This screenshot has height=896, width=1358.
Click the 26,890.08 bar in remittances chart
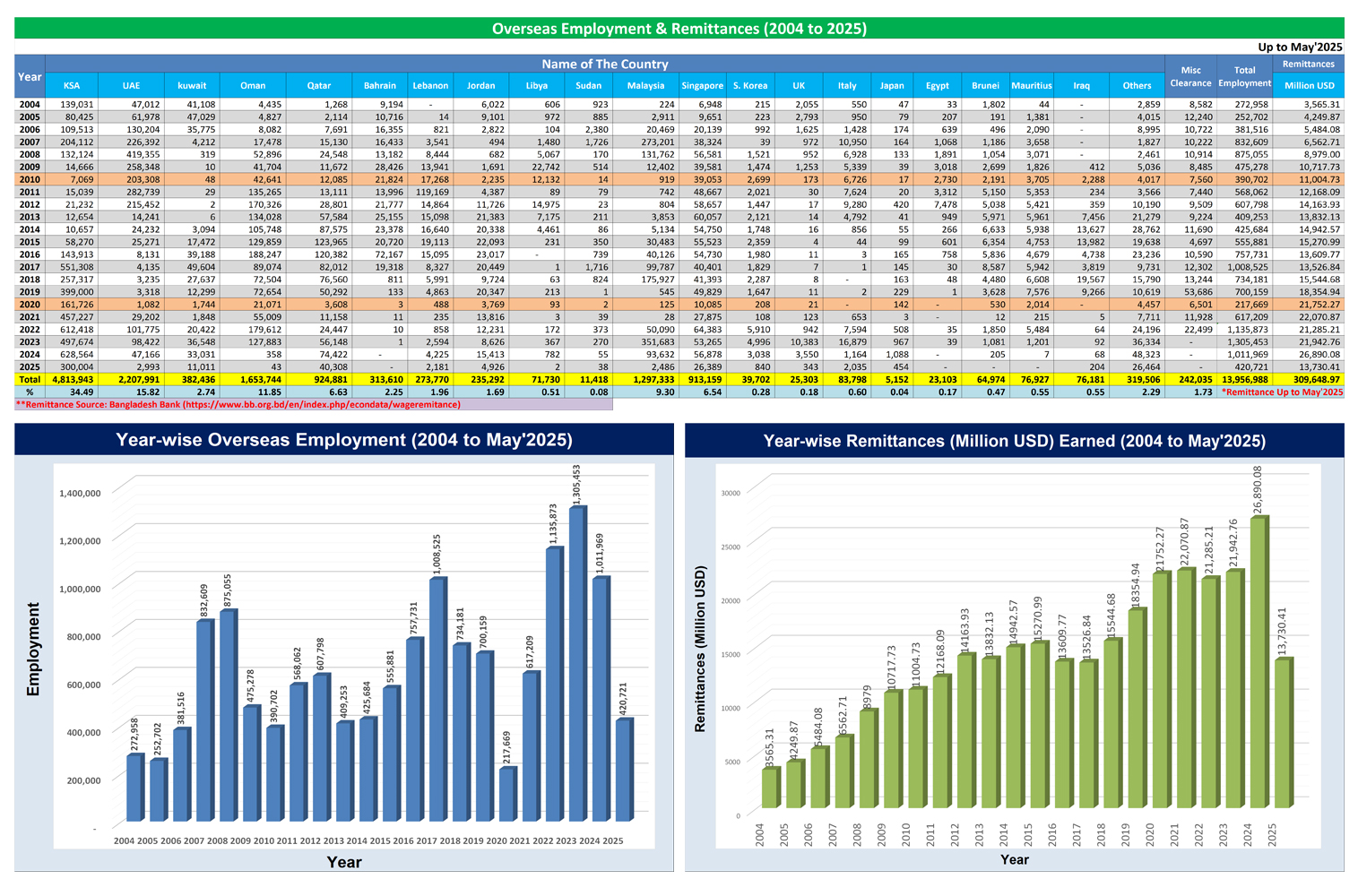point(1259,663)
